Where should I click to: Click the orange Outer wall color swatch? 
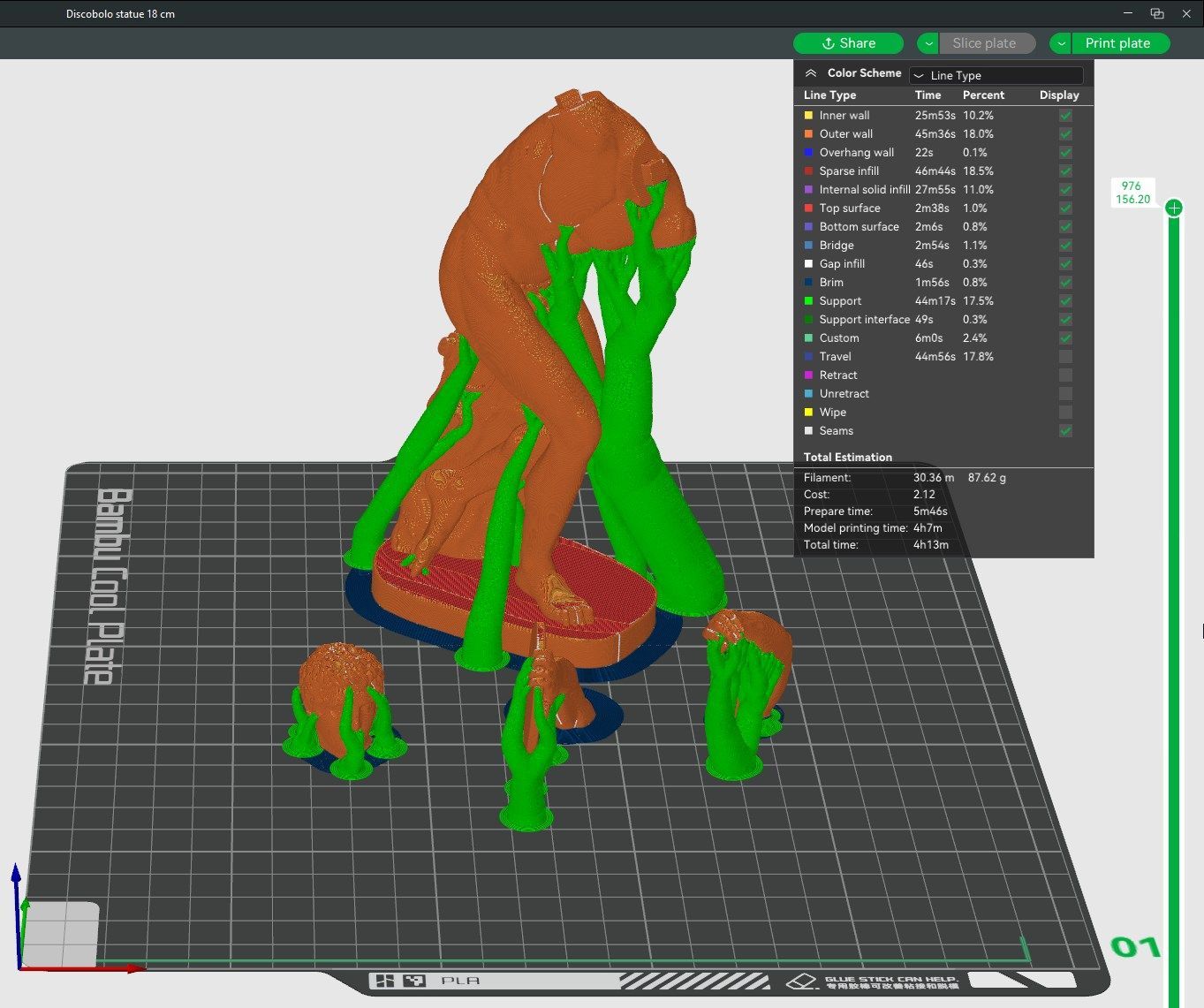tap(808, 134)
